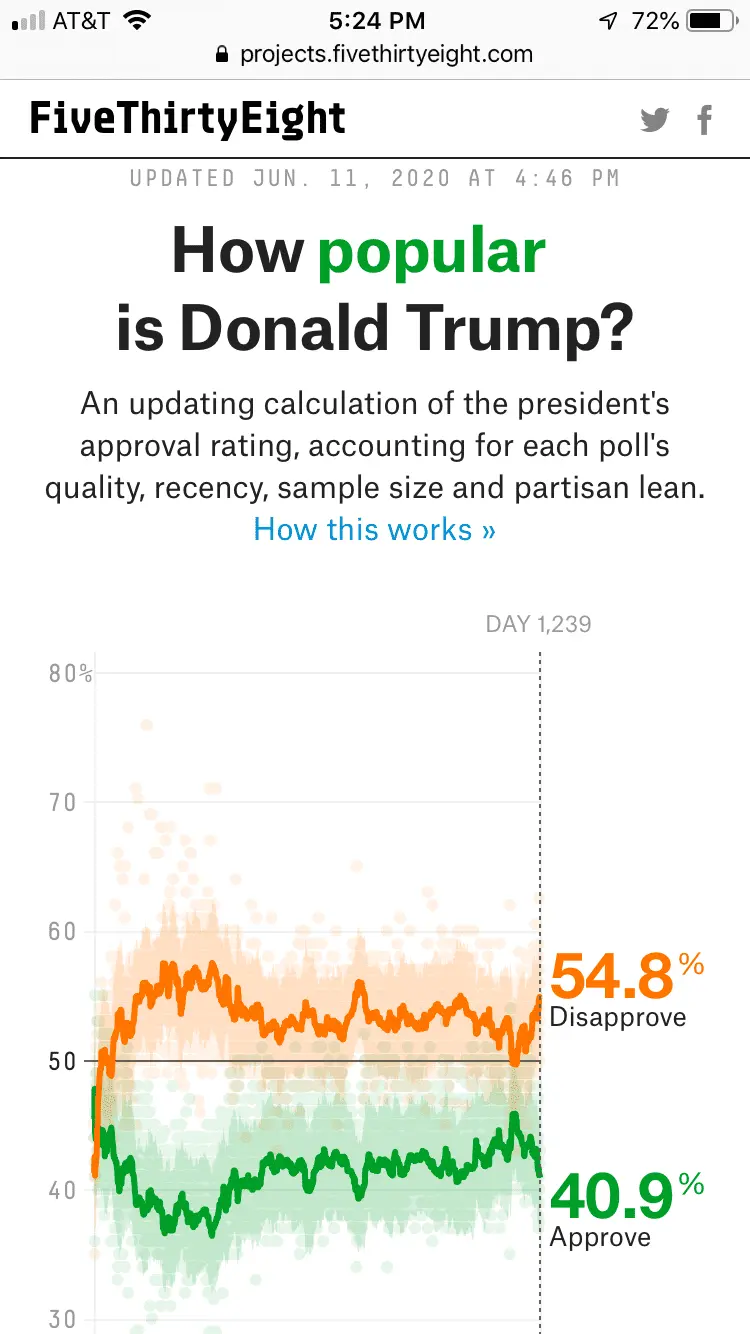Click the 50 percent axis label

(x=64, y=1060)
